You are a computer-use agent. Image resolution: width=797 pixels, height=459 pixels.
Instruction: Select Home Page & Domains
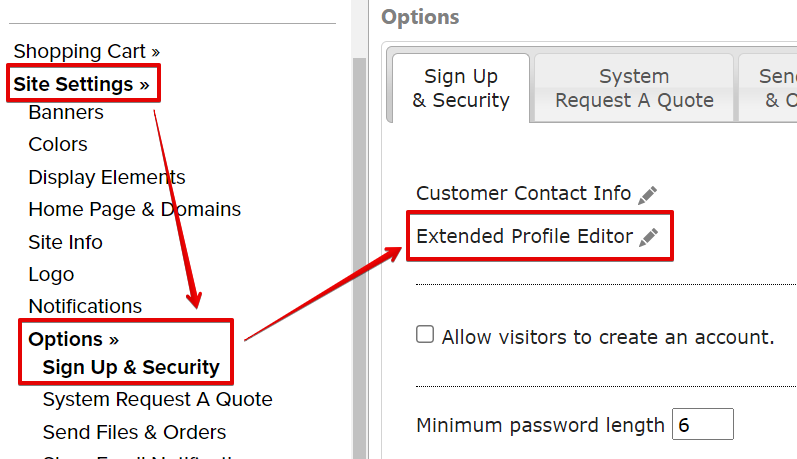[134, 209]
